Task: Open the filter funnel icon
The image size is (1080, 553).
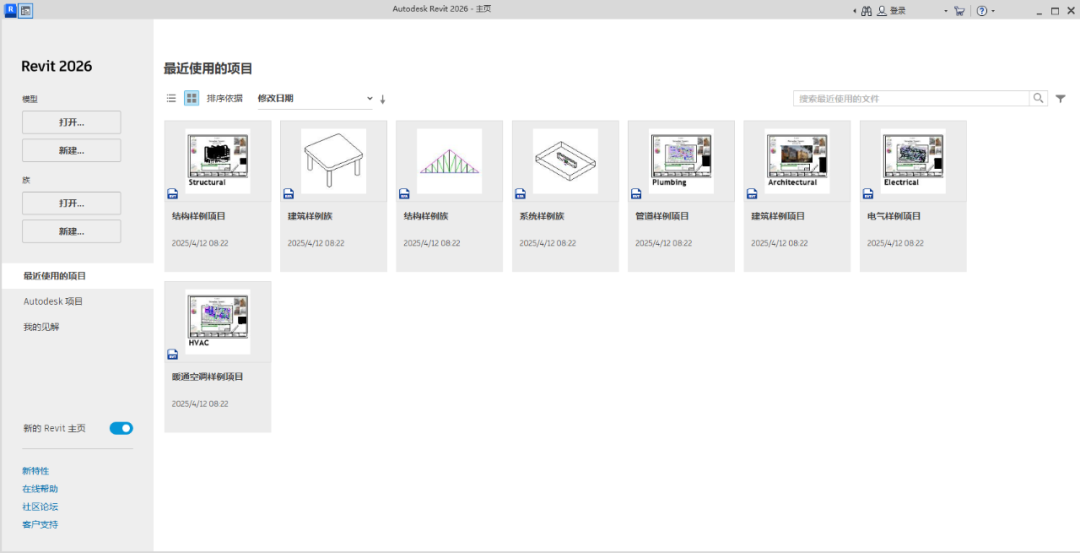Action: click(x=1061, y=98)
